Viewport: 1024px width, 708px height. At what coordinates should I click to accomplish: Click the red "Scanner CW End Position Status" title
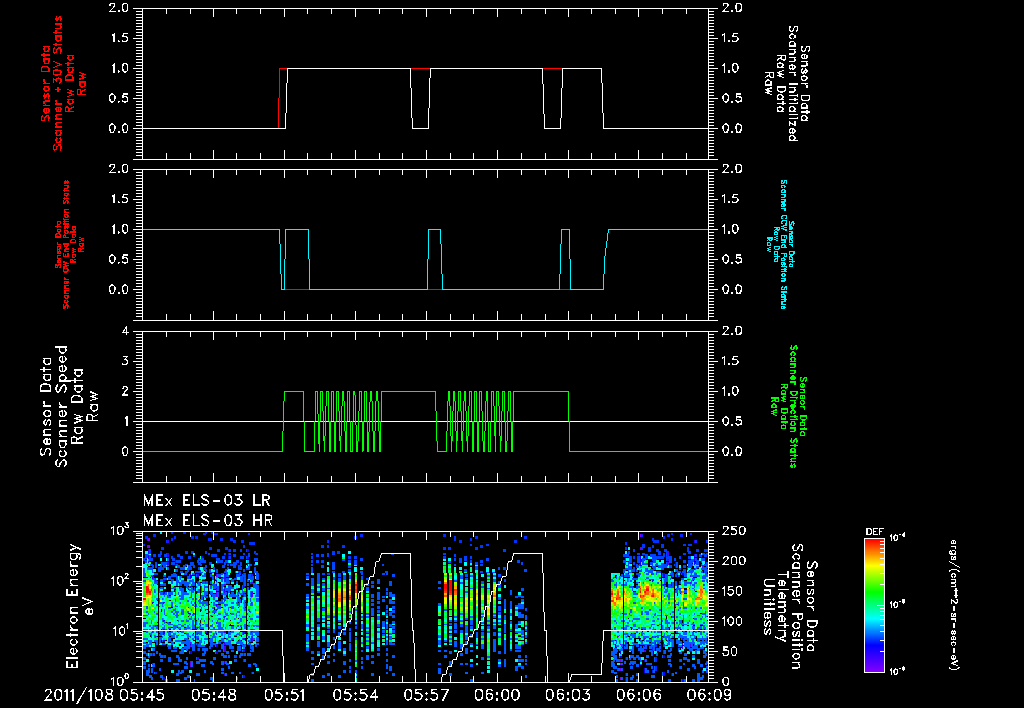69,244
